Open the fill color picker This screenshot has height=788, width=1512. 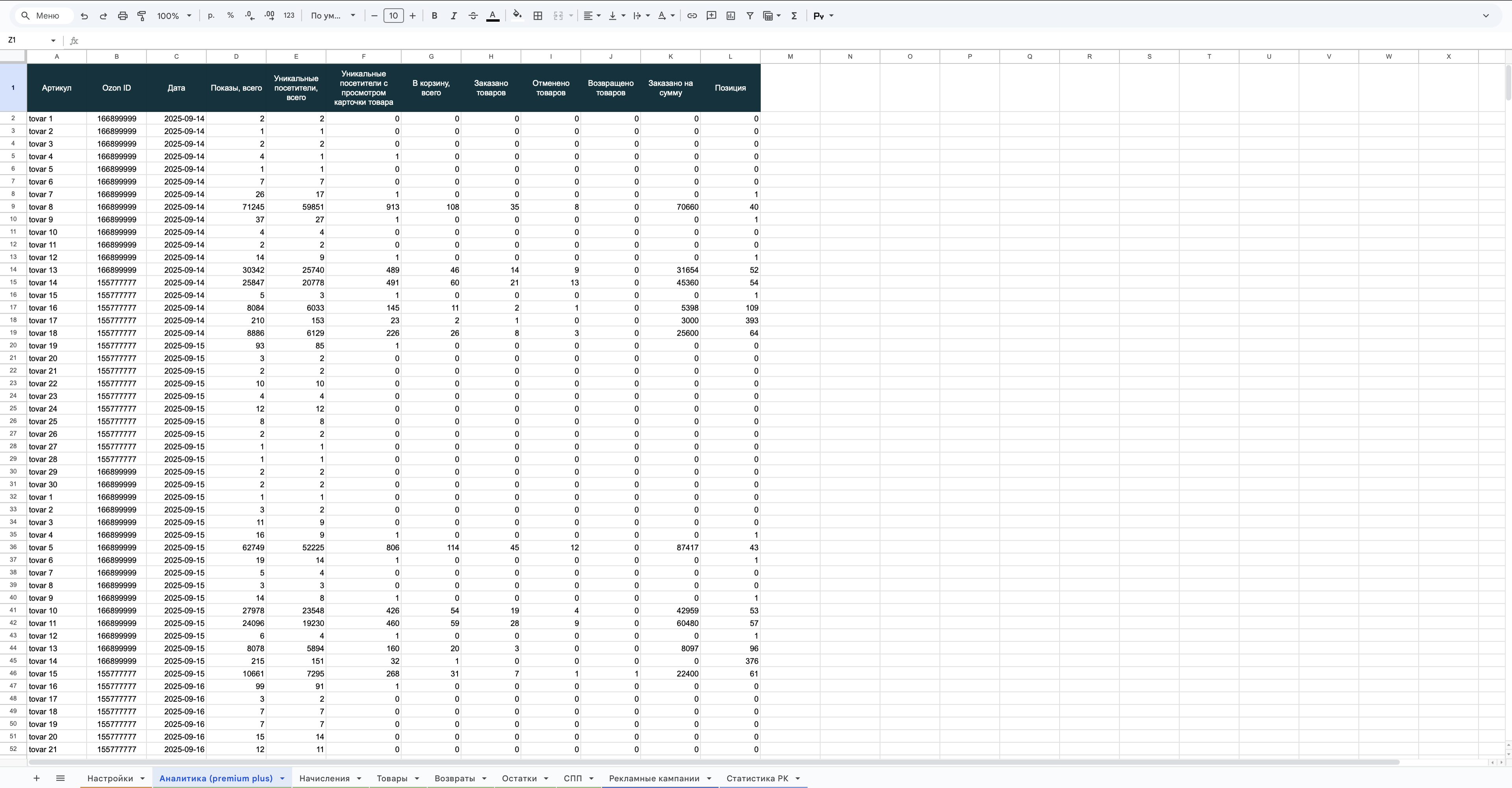click(x=517, y=16)
